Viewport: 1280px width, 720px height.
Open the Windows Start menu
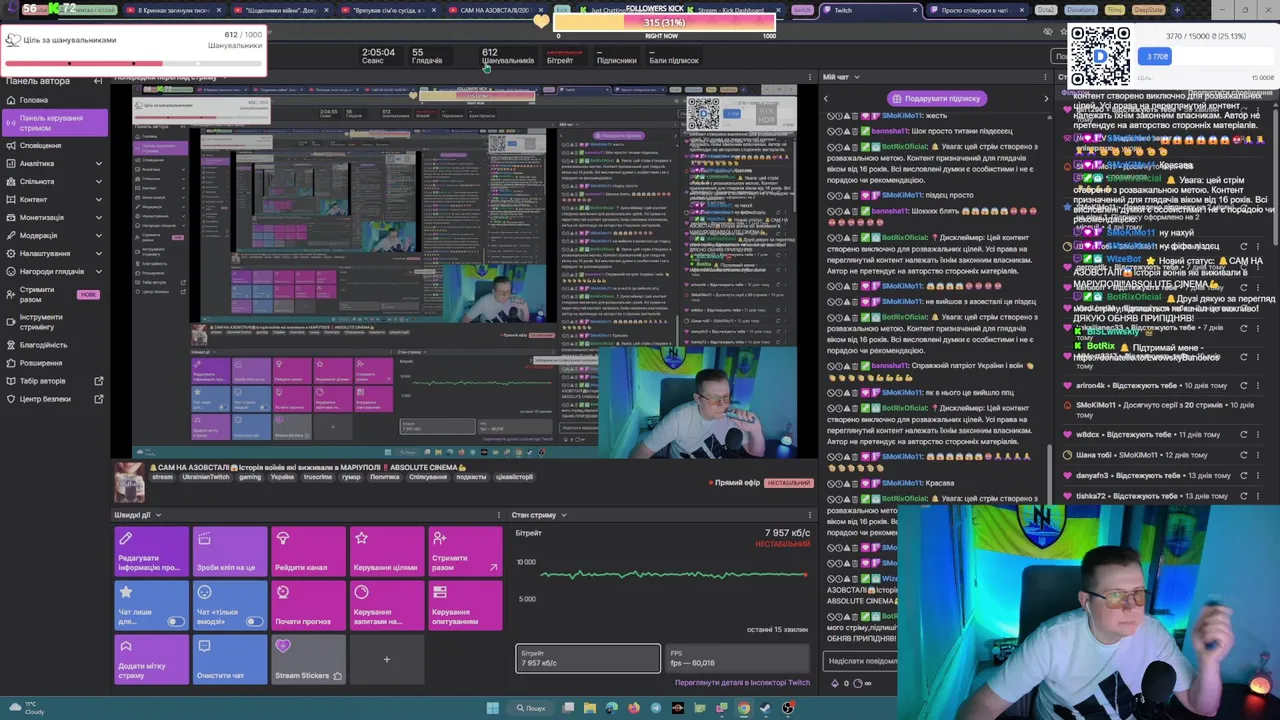point(492,708)
